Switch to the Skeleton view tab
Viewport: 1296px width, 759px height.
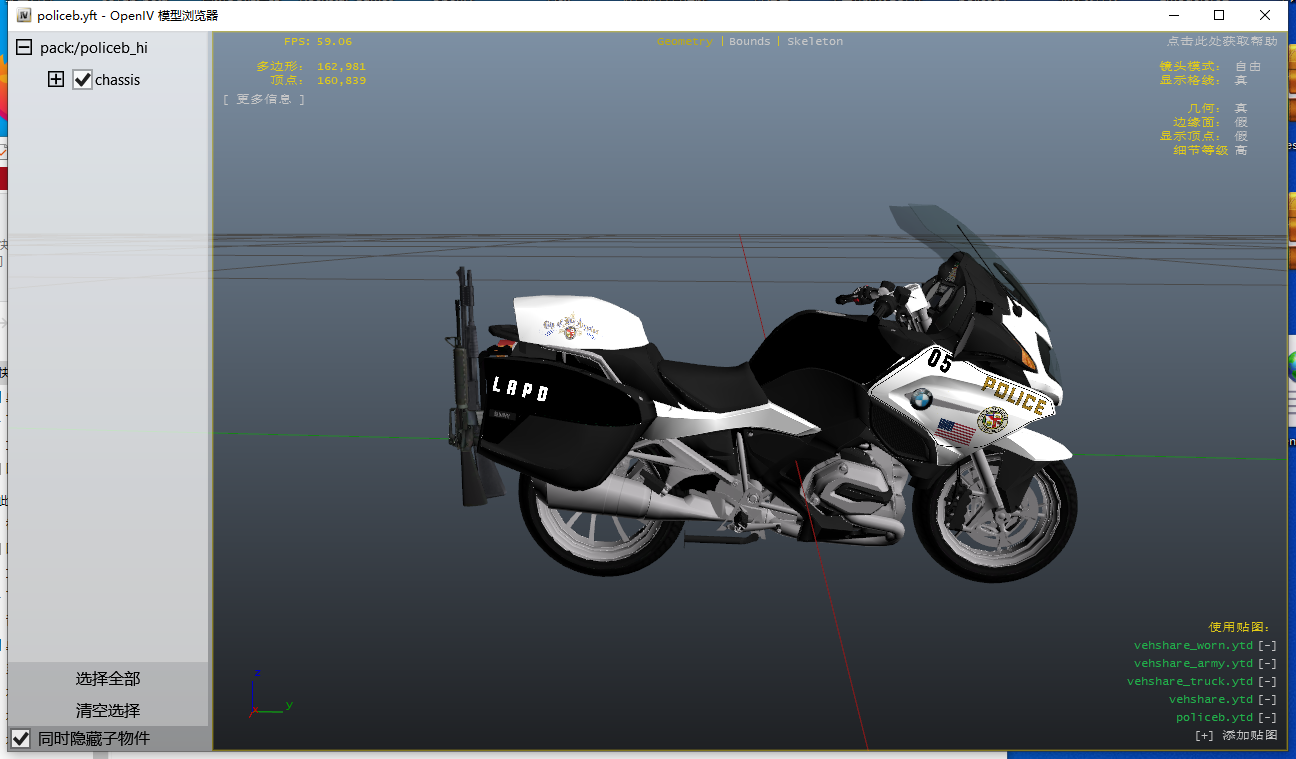pyautogui.click(x=814, y=42)
